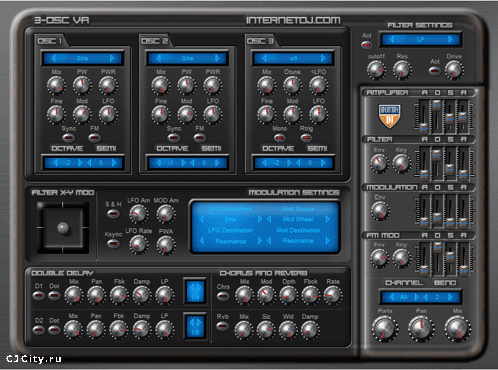The image size is (498, 370).
Task: Next waveform arrow for OSC 1
Action: pos(112,58)
